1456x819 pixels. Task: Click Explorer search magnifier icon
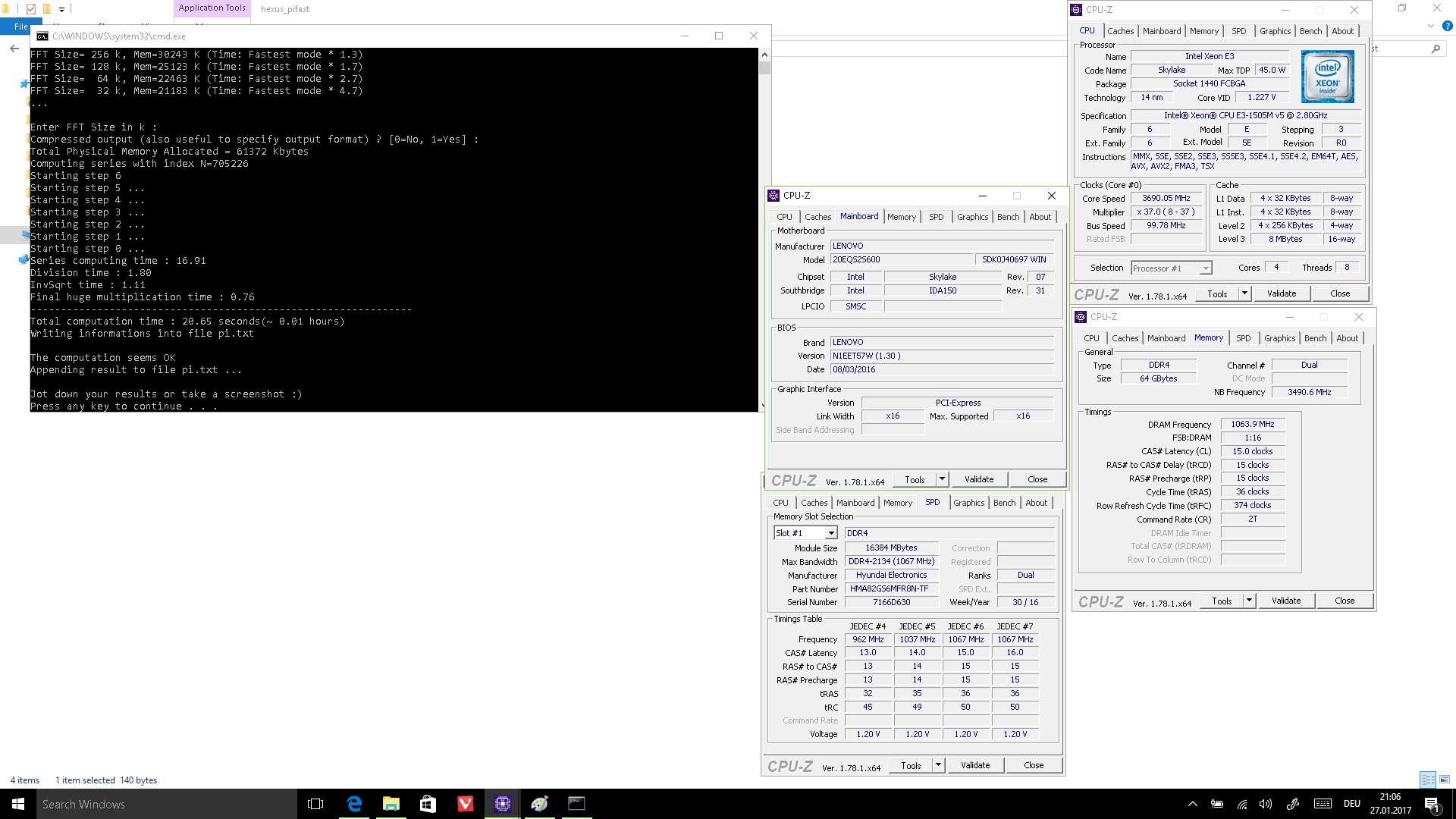(1436, 49)
